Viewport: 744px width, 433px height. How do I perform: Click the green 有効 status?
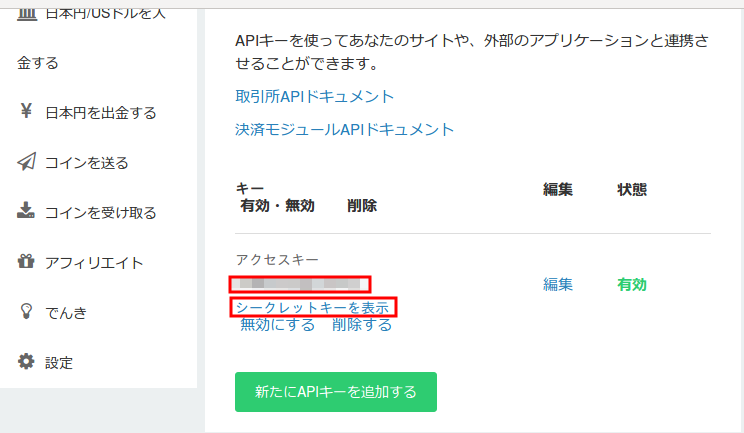click(632, 284)
